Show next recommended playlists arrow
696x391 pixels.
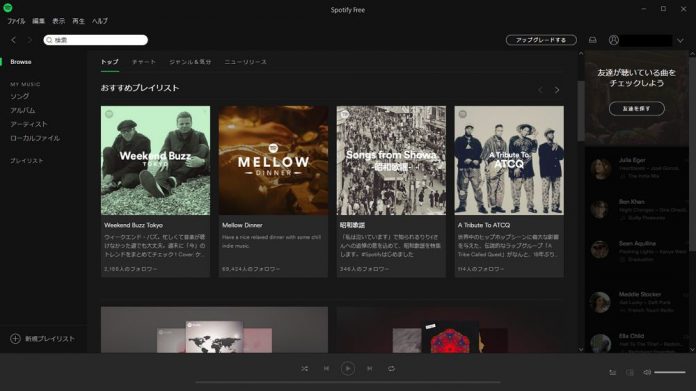557,90
